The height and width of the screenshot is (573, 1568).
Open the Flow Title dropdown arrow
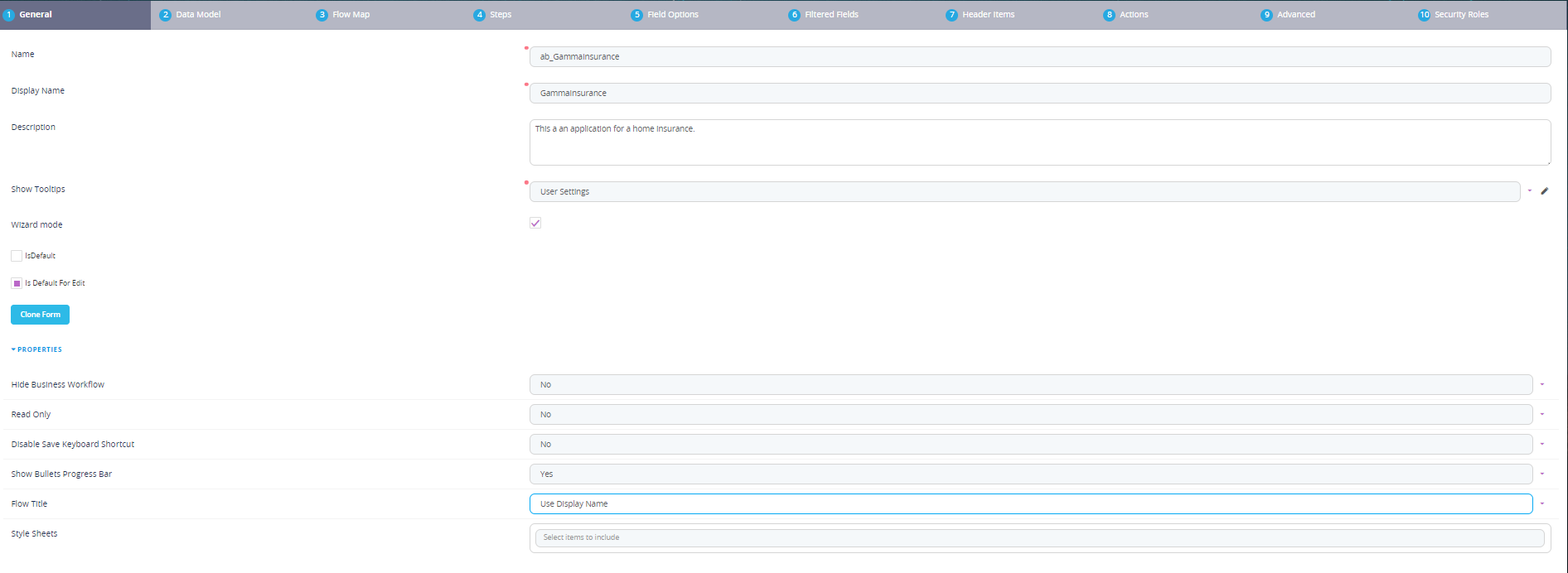[x=1541, y=504]
